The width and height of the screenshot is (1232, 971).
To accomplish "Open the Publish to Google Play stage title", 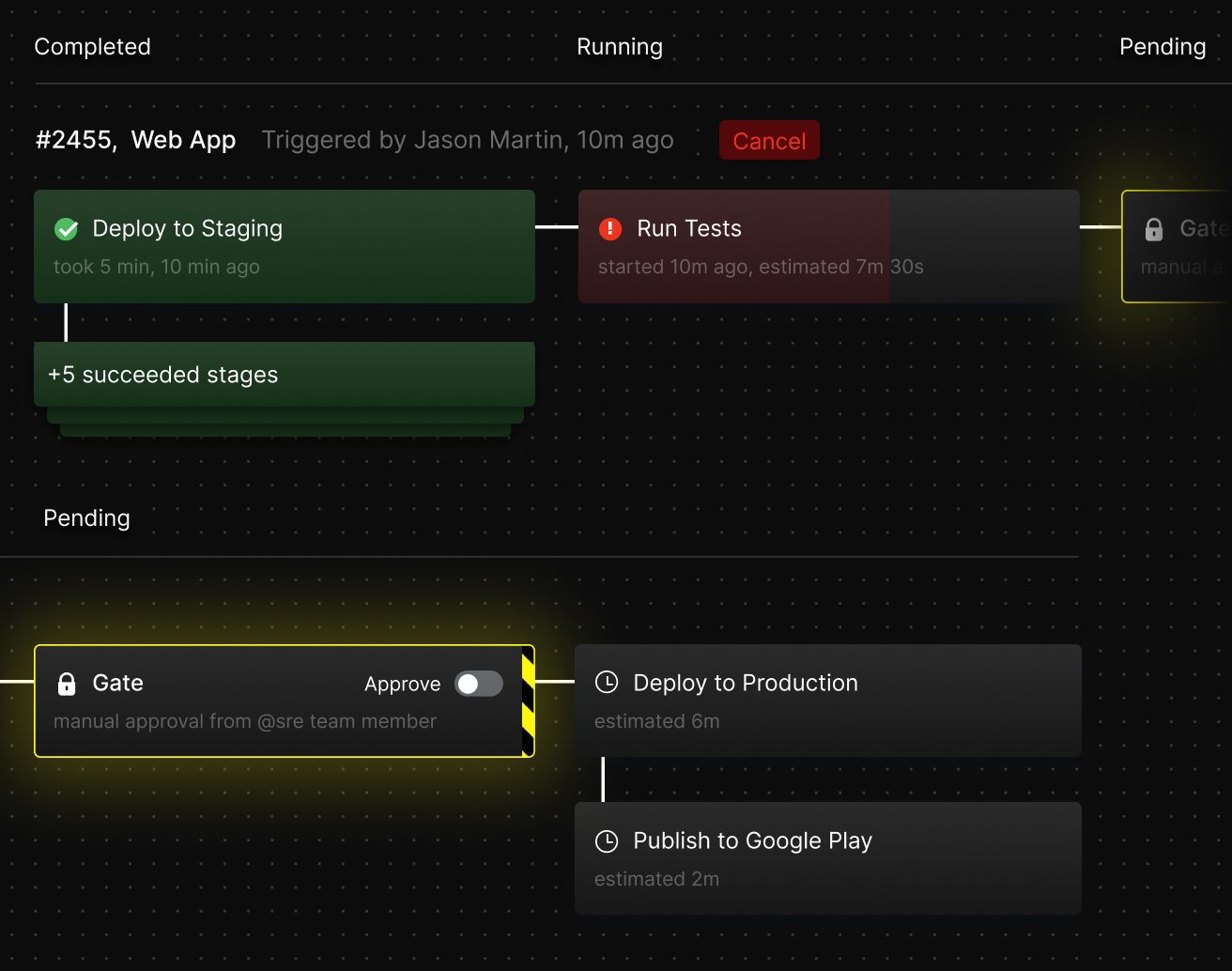I will pos(753,840).
